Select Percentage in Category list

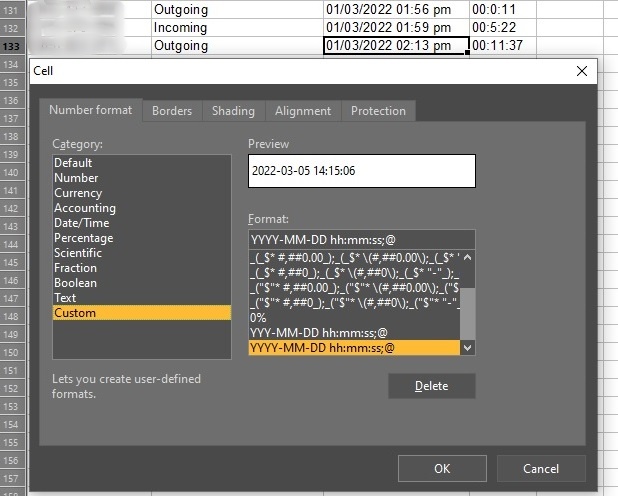pyautogui.click(x=83, y=238)
